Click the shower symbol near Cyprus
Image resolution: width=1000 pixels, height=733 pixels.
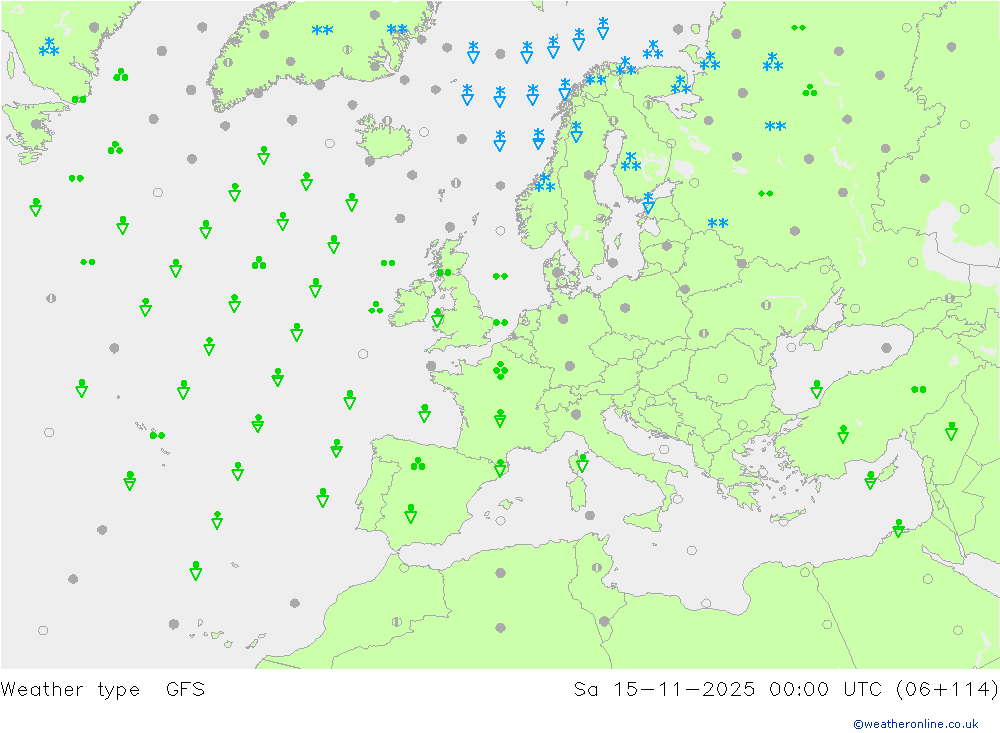[x=871, y=480]
